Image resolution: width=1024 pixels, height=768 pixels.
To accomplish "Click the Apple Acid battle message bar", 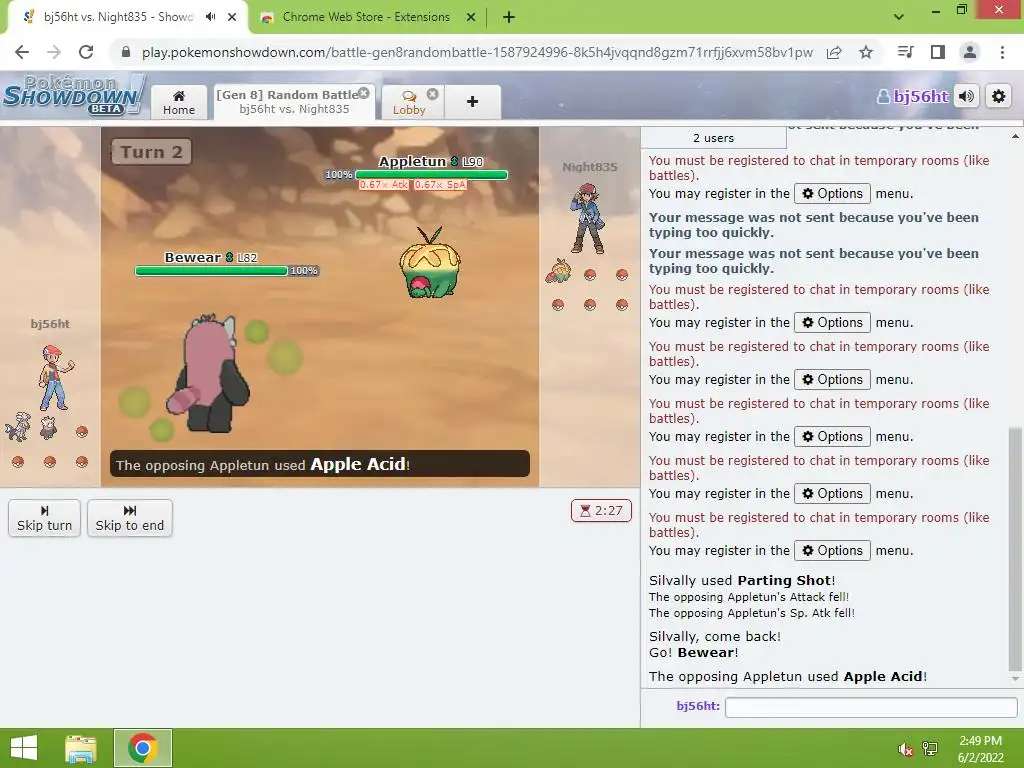I will pyautogui.click(x=320, y=464).
